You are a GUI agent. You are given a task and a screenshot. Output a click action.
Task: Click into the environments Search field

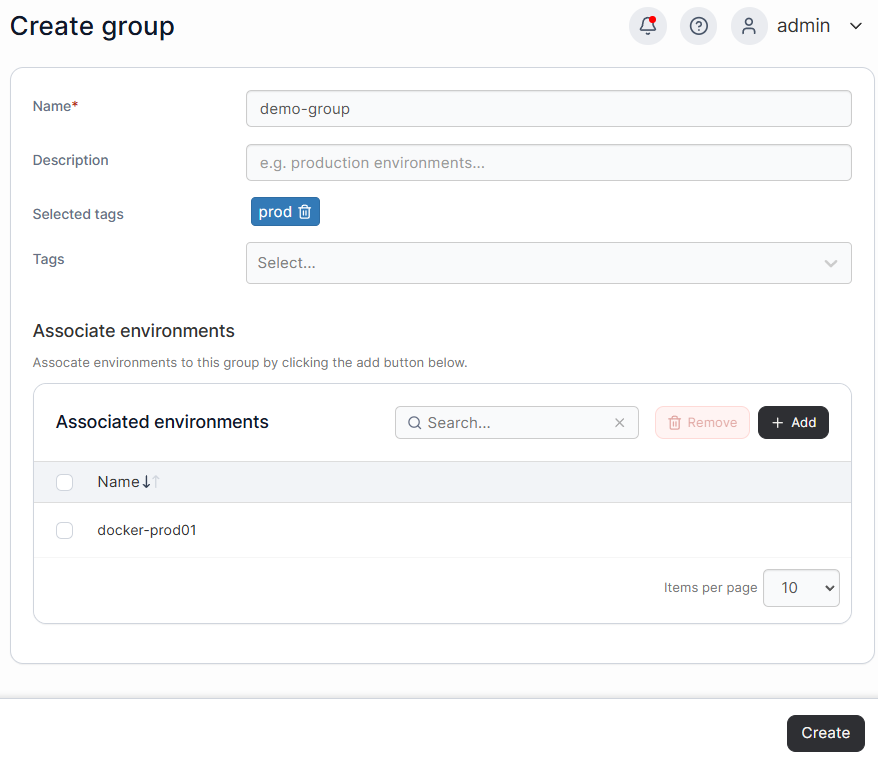point(516,423)
